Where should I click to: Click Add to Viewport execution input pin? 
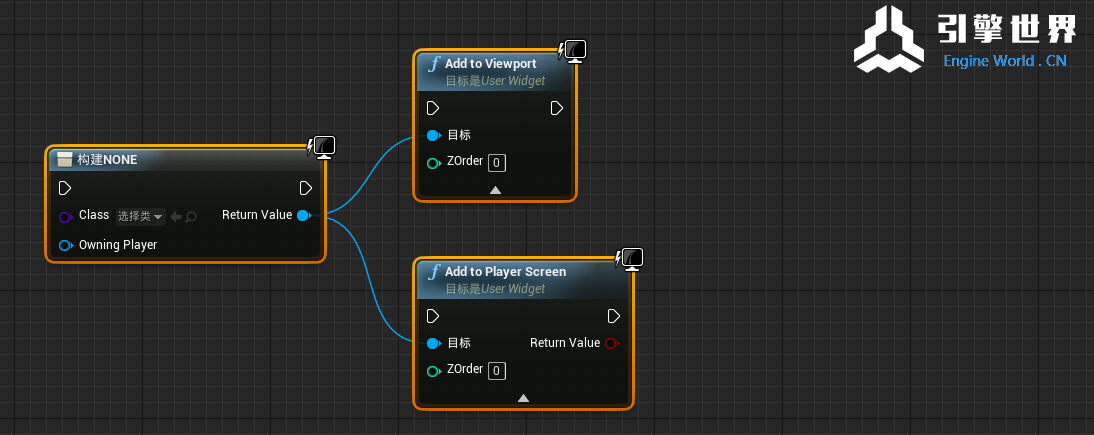[x=433, y=108]
